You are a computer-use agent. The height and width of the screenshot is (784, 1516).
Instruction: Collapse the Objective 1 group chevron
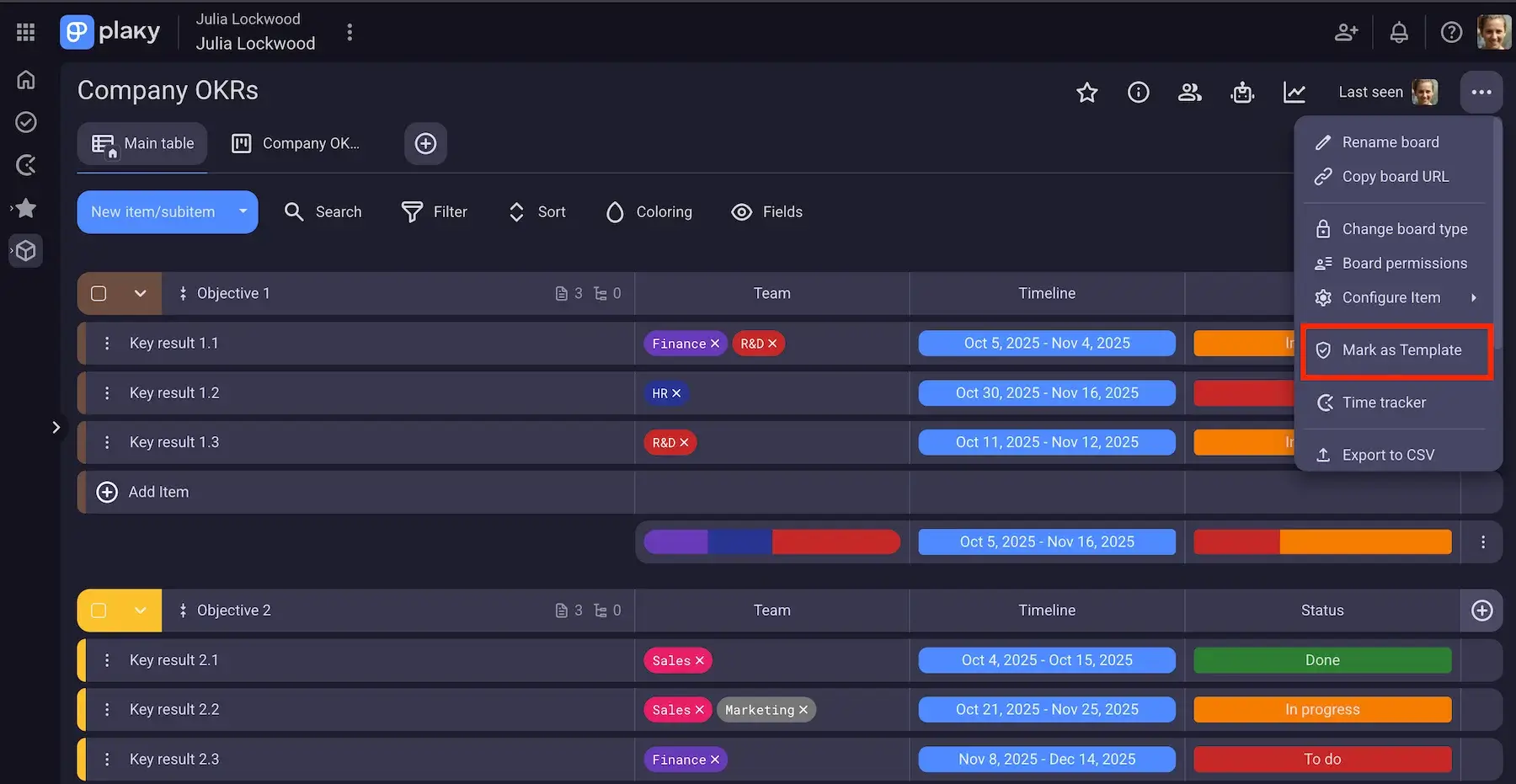[x=141, y=294]
